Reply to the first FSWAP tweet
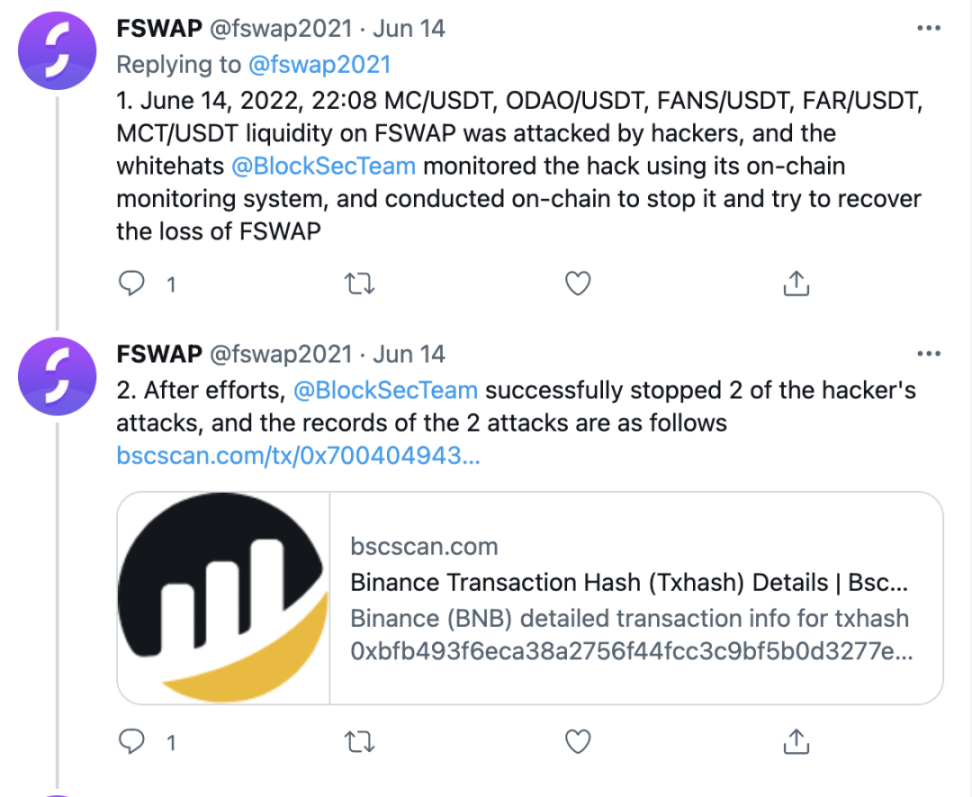 [133, 284]
